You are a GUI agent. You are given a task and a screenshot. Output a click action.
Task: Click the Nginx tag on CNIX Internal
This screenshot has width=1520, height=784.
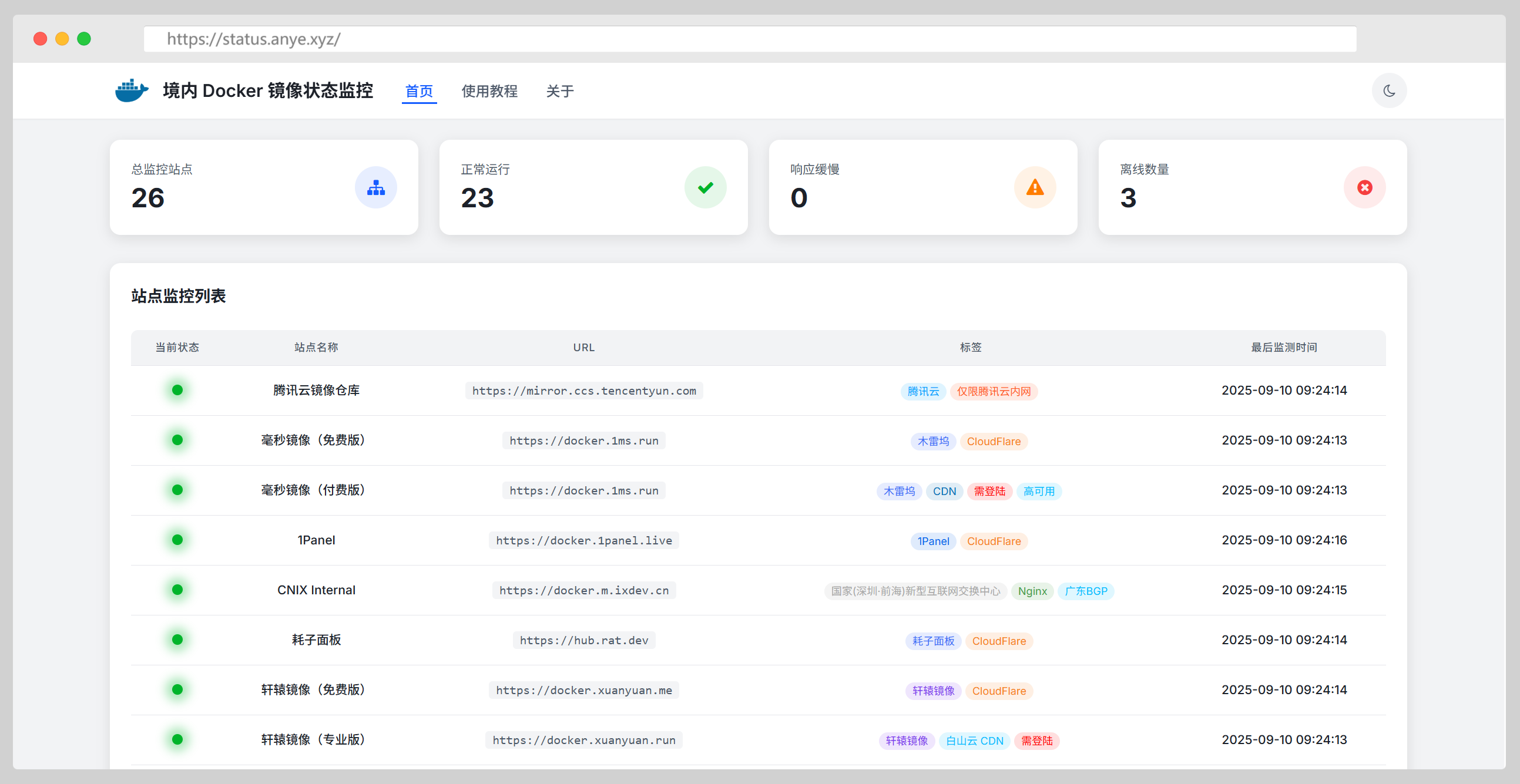[x=1032, y=591]
